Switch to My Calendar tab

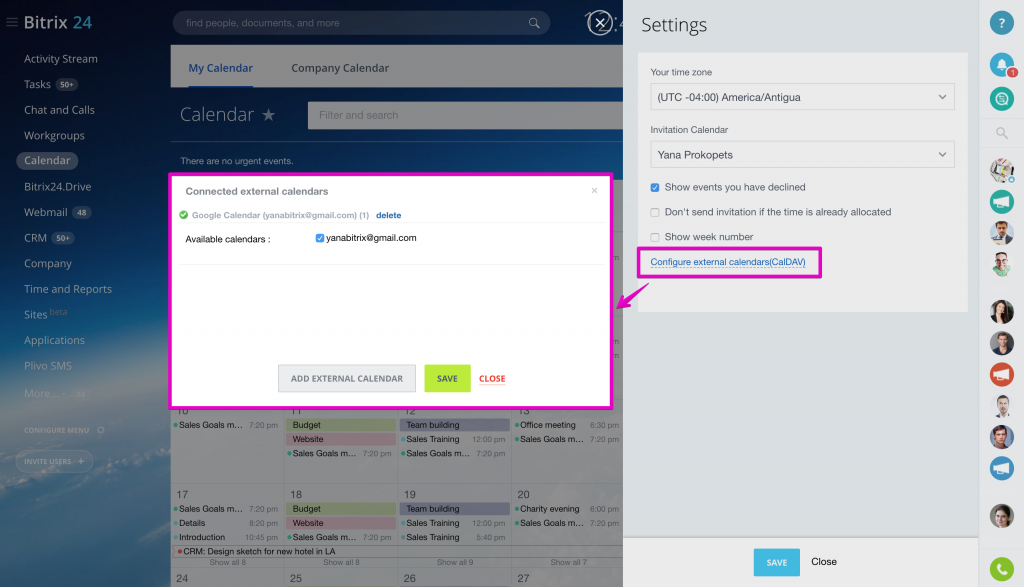(x=220, y=68)
